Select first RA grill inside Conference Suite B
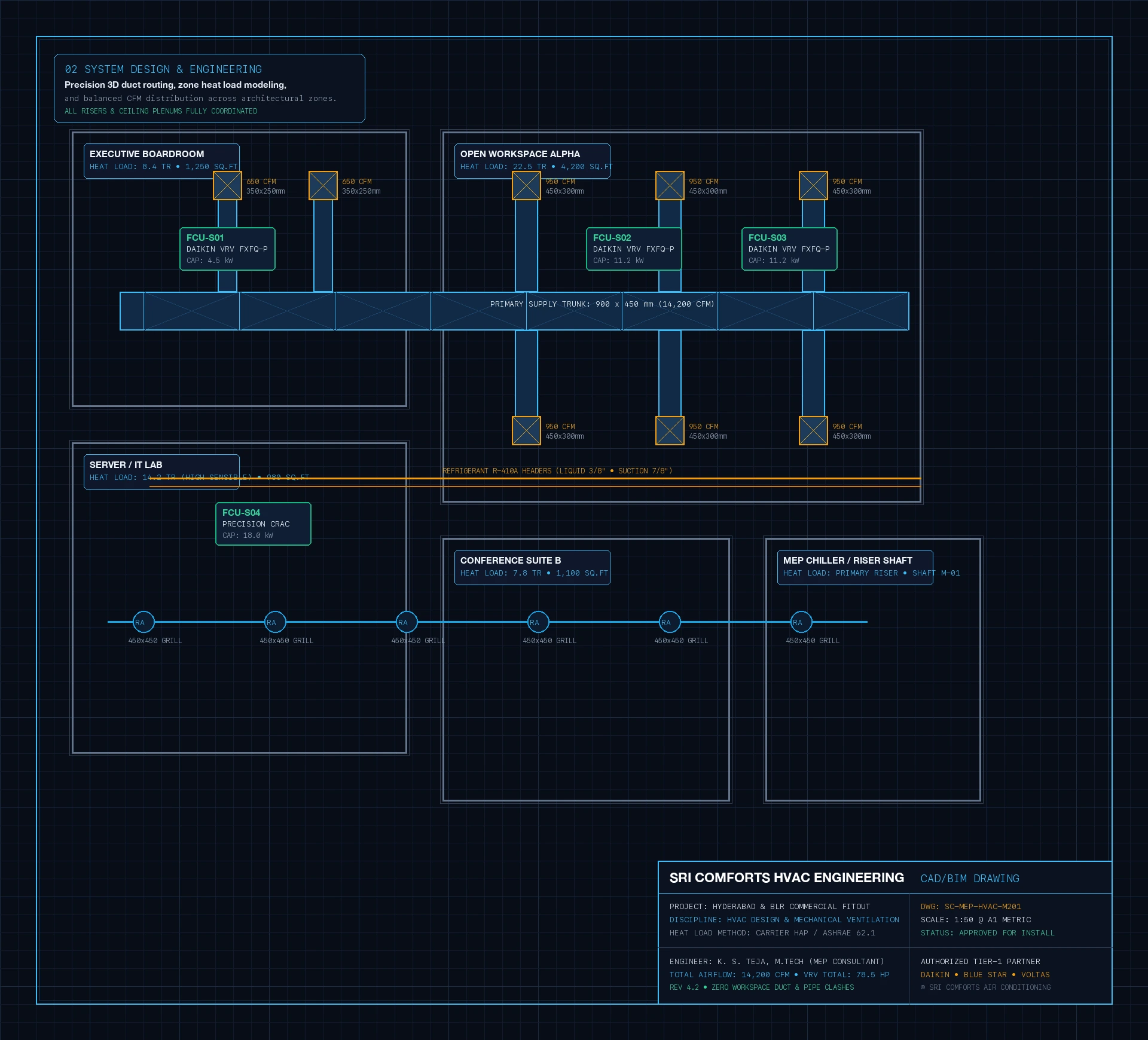Screen dimensions: 1148x1040 point(538,622)
